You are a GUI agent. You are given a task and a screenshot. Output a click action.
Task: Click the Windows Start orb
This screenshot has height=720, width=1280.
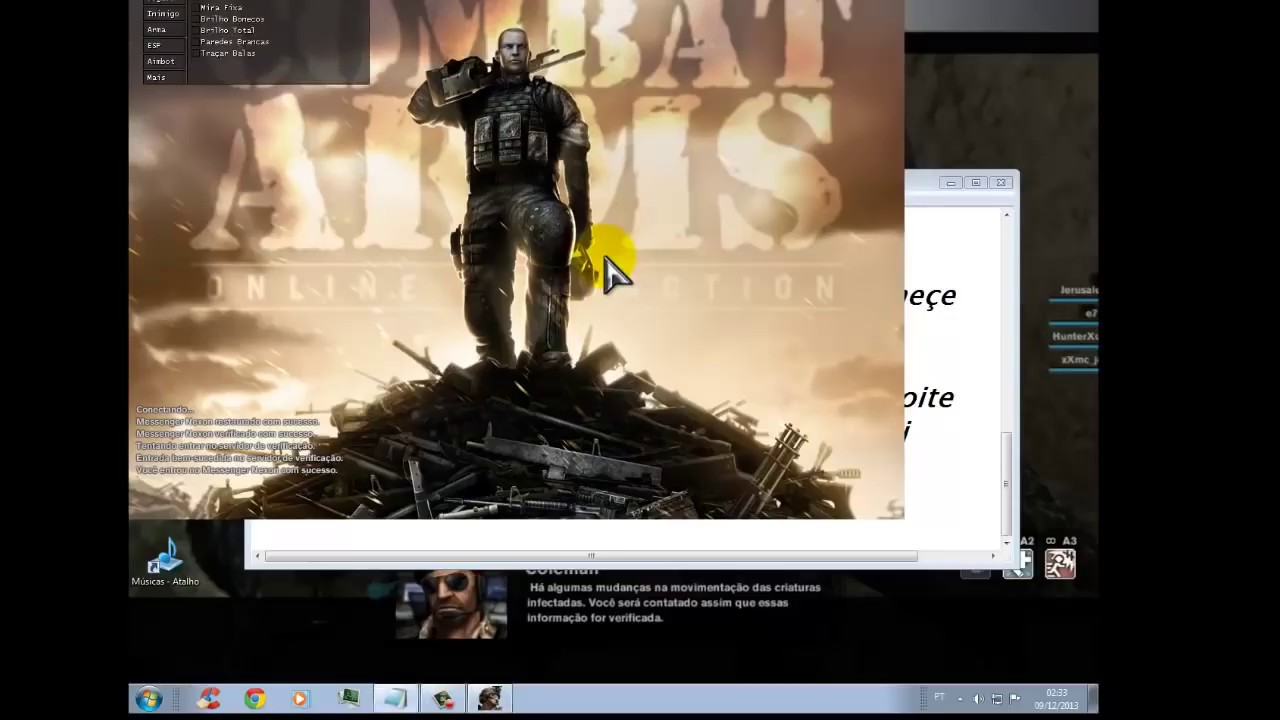(x=149, y=698)
